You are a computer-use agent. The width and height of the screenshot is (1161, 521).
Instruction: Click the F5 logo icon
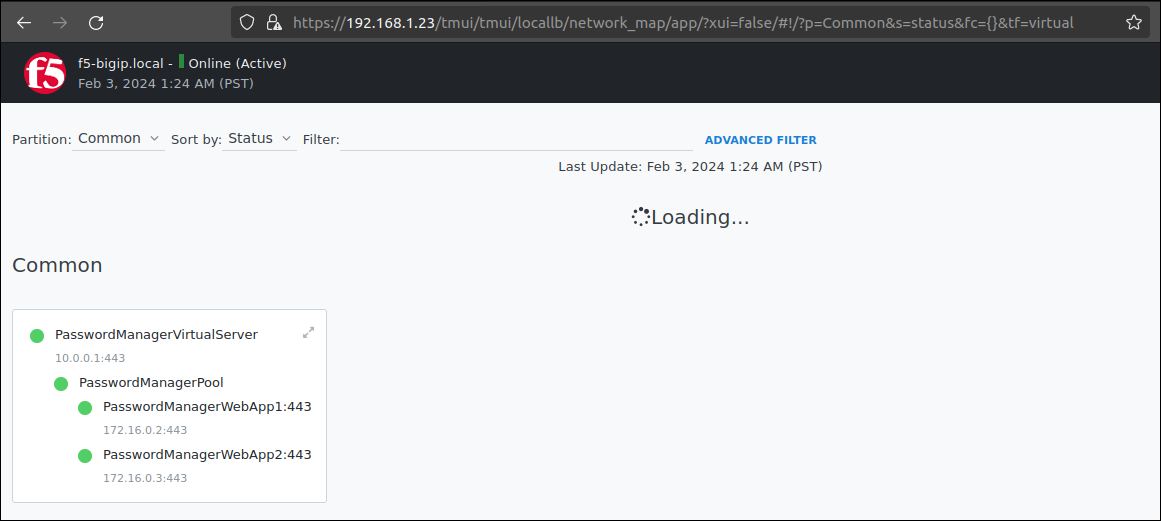[44, 73]
